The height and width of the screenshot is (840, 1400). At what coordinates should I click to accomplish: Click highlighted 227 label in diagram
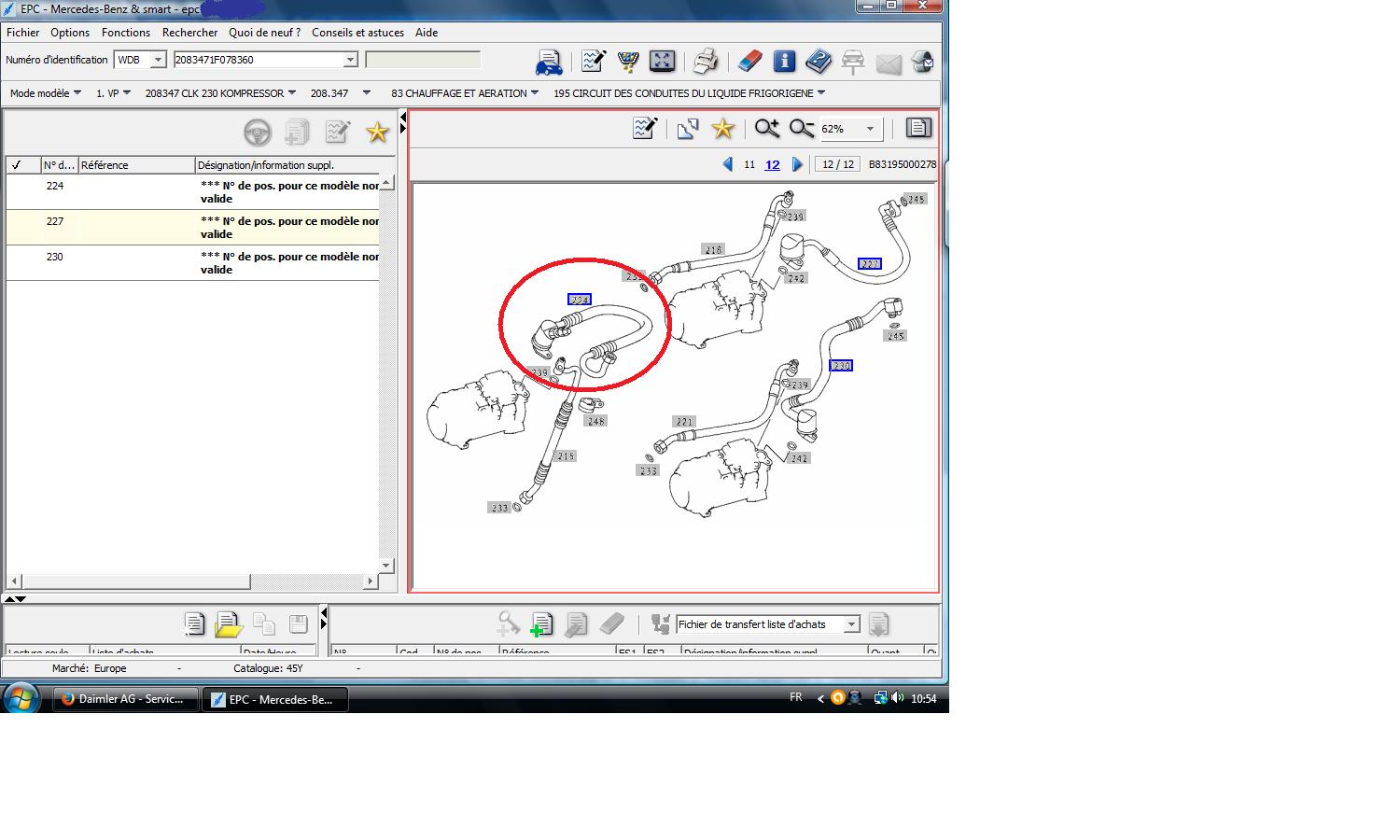870,264
